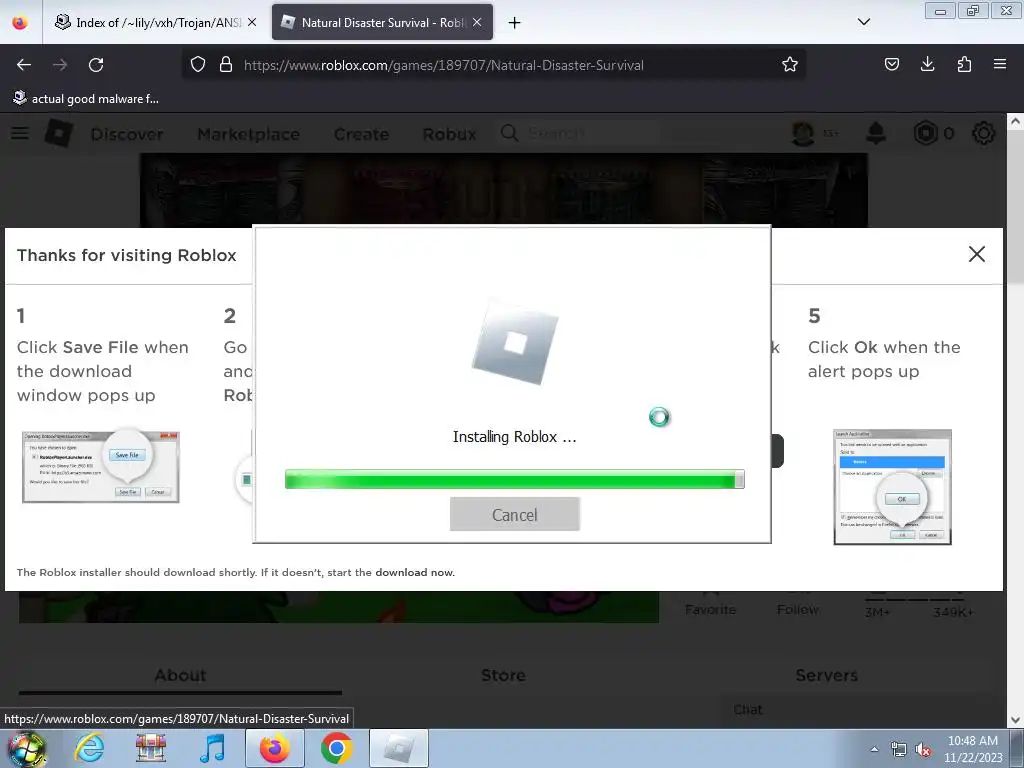Go forward with the browser forward arrow
Screen dimensions: 1024x768
[60, 65]
